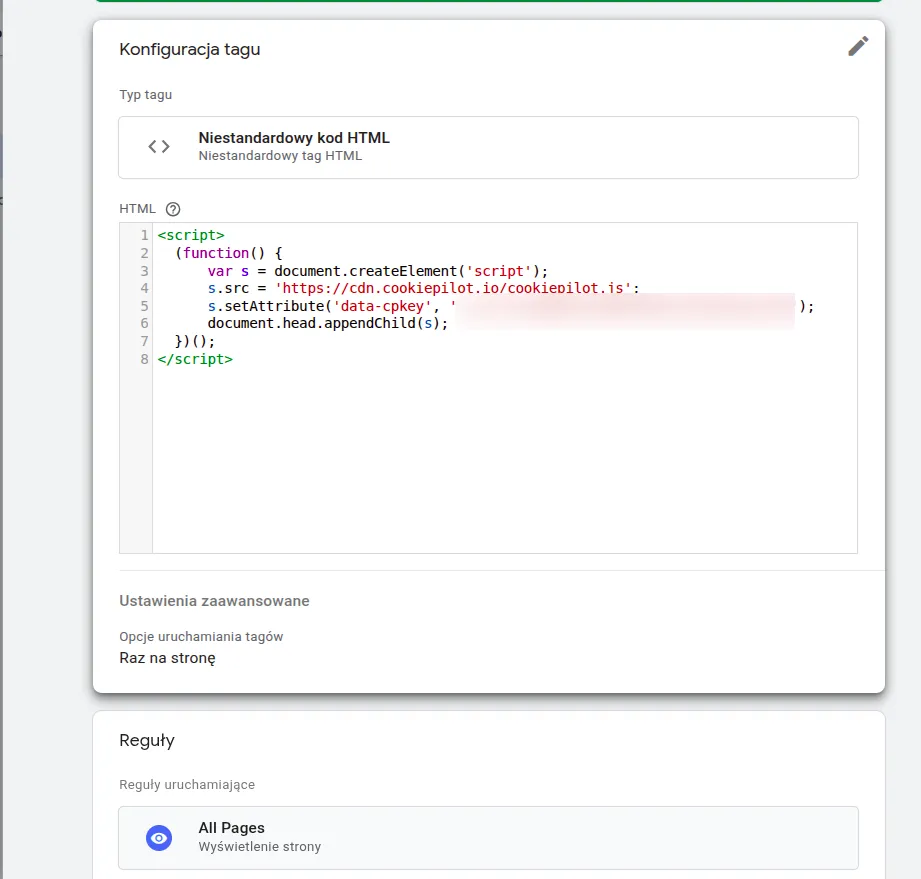Click the pencil edit icon for tag configuration
Viewport: 921px width, 879px height.
point(858,46)
